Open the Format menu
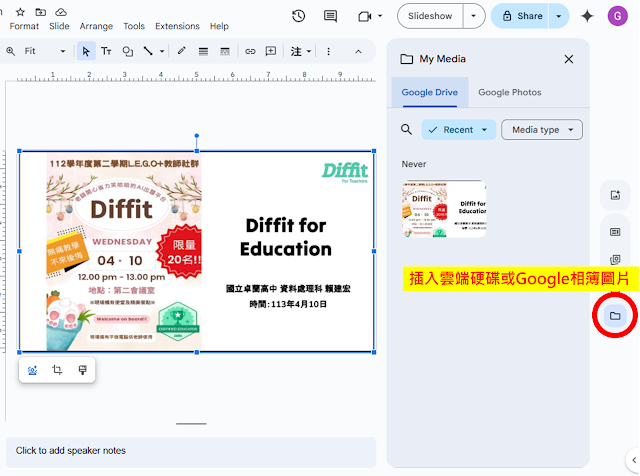 click(24, 26)
